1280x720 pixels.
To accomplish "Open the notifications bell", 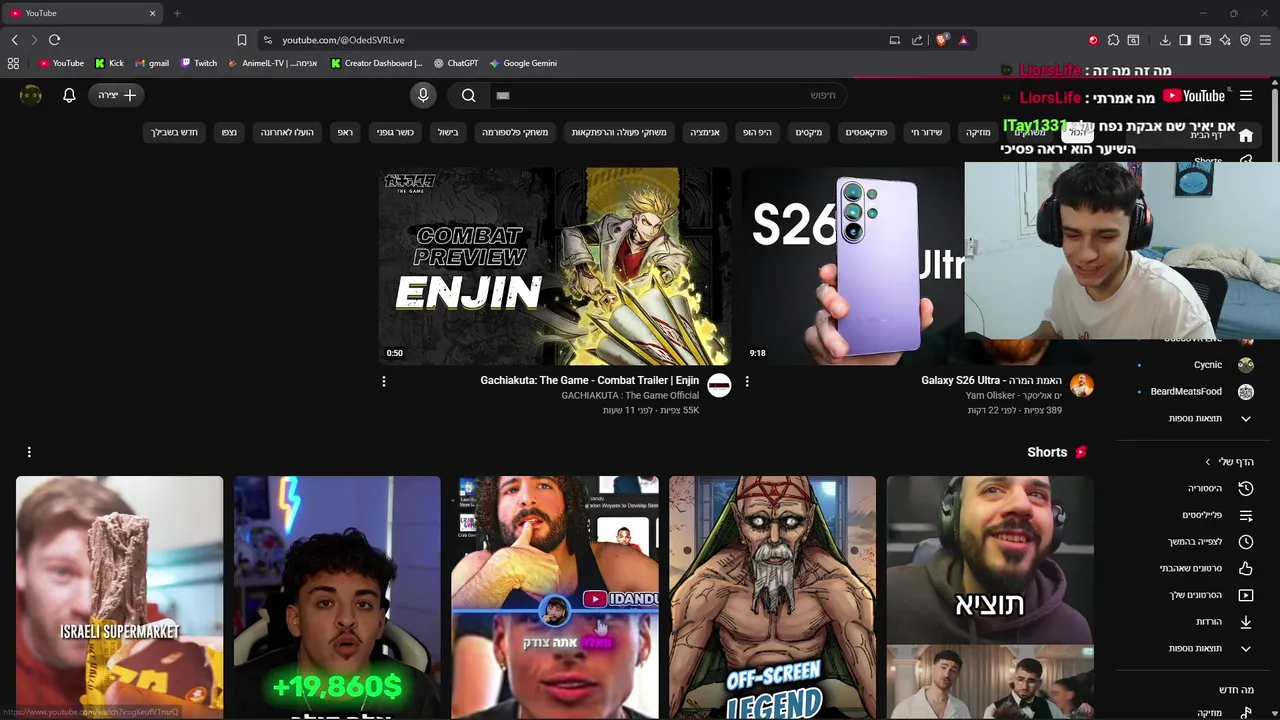I will pyautogui.click(x=69, y=95).
